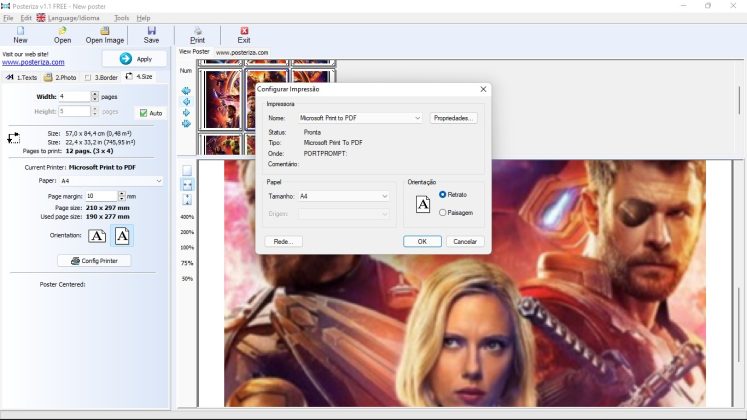Image resolution: width=747 pixels, height=420 pixels.
Task: Click the swap width/height dimensions icon
Action: 14,138
